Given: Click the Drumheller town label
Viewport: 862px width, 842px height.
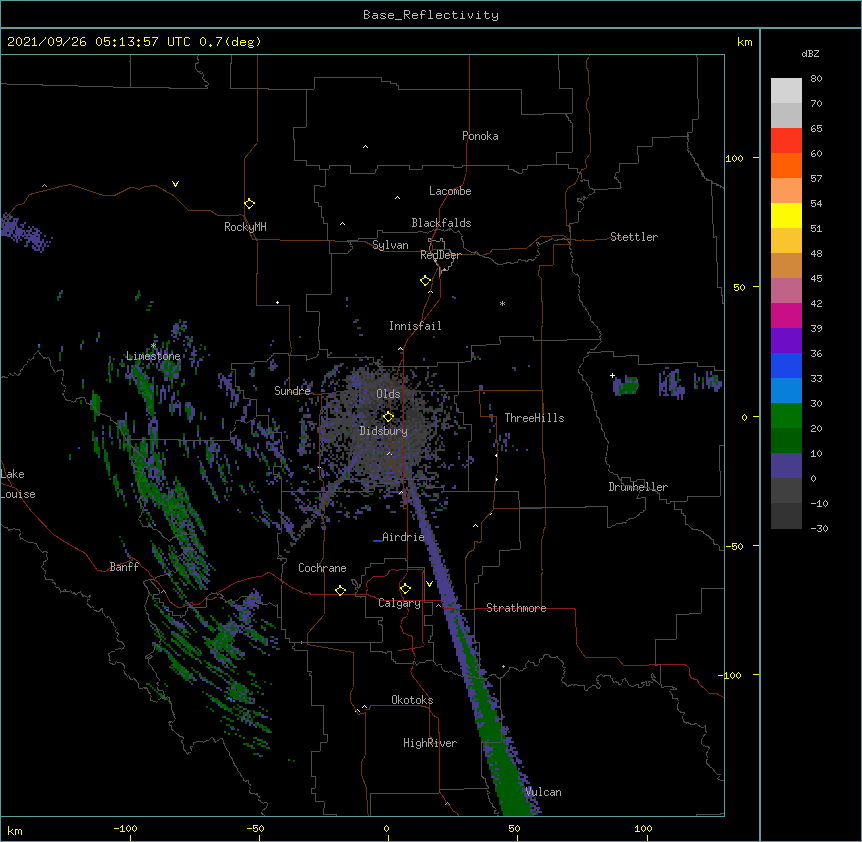Looking at the screenshot, I should coord(638,487).
